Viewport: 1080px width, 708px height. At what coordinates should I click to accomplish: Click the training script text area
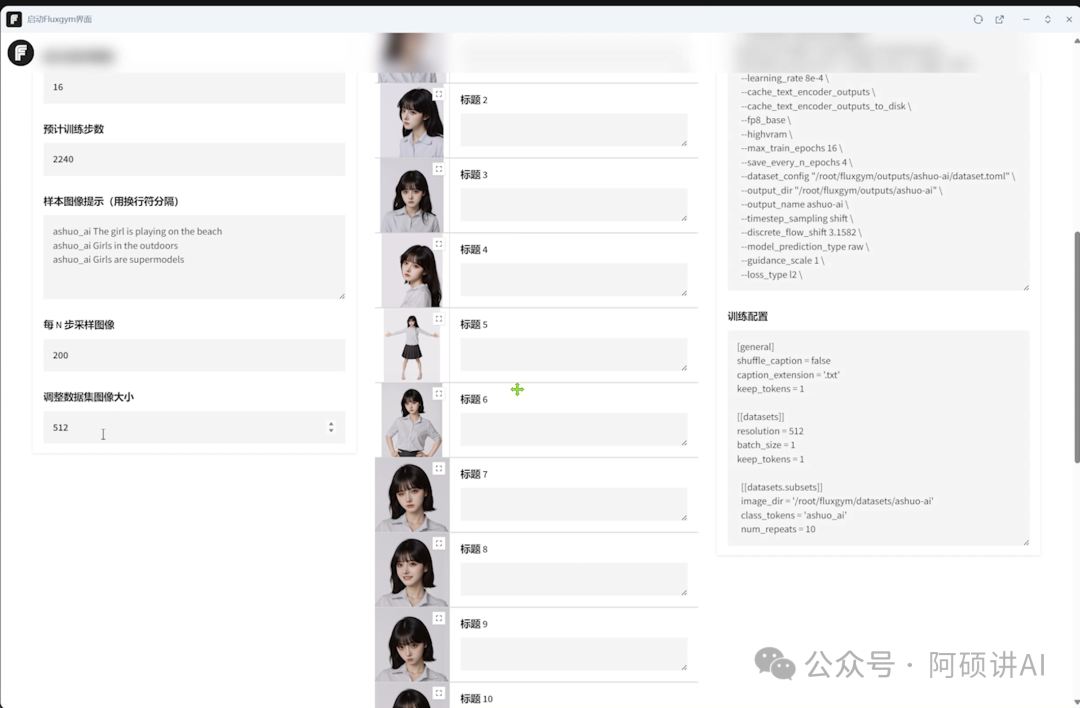878,180
